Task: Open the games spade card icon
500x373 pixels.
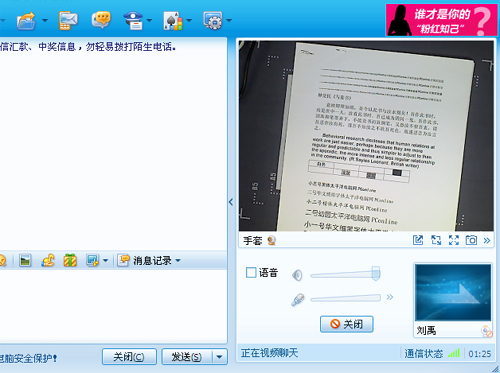Action: pos(173,21)
